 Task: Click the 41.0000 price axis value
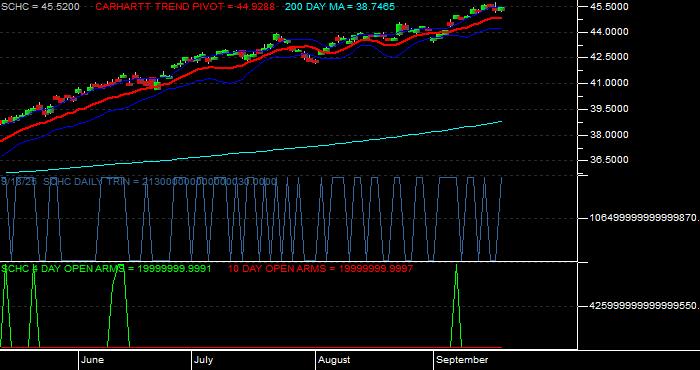[x=609, y=83]
